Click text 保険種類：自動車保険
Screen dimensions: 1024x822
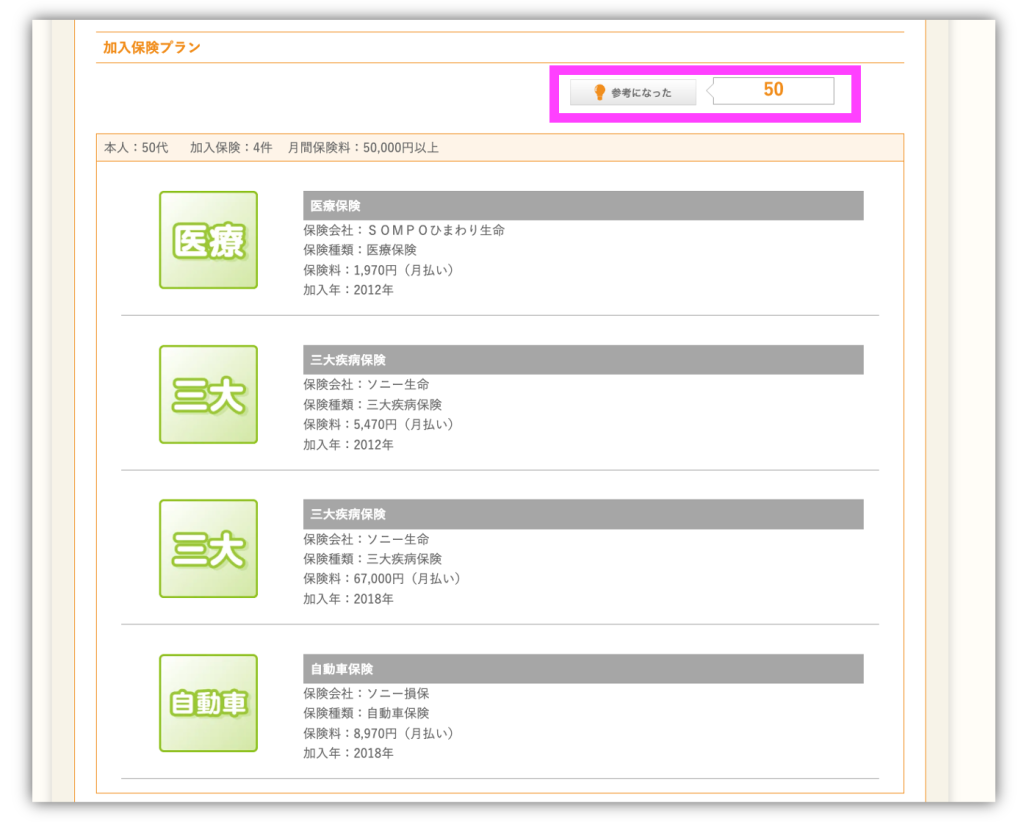click(x=366, y=713)
